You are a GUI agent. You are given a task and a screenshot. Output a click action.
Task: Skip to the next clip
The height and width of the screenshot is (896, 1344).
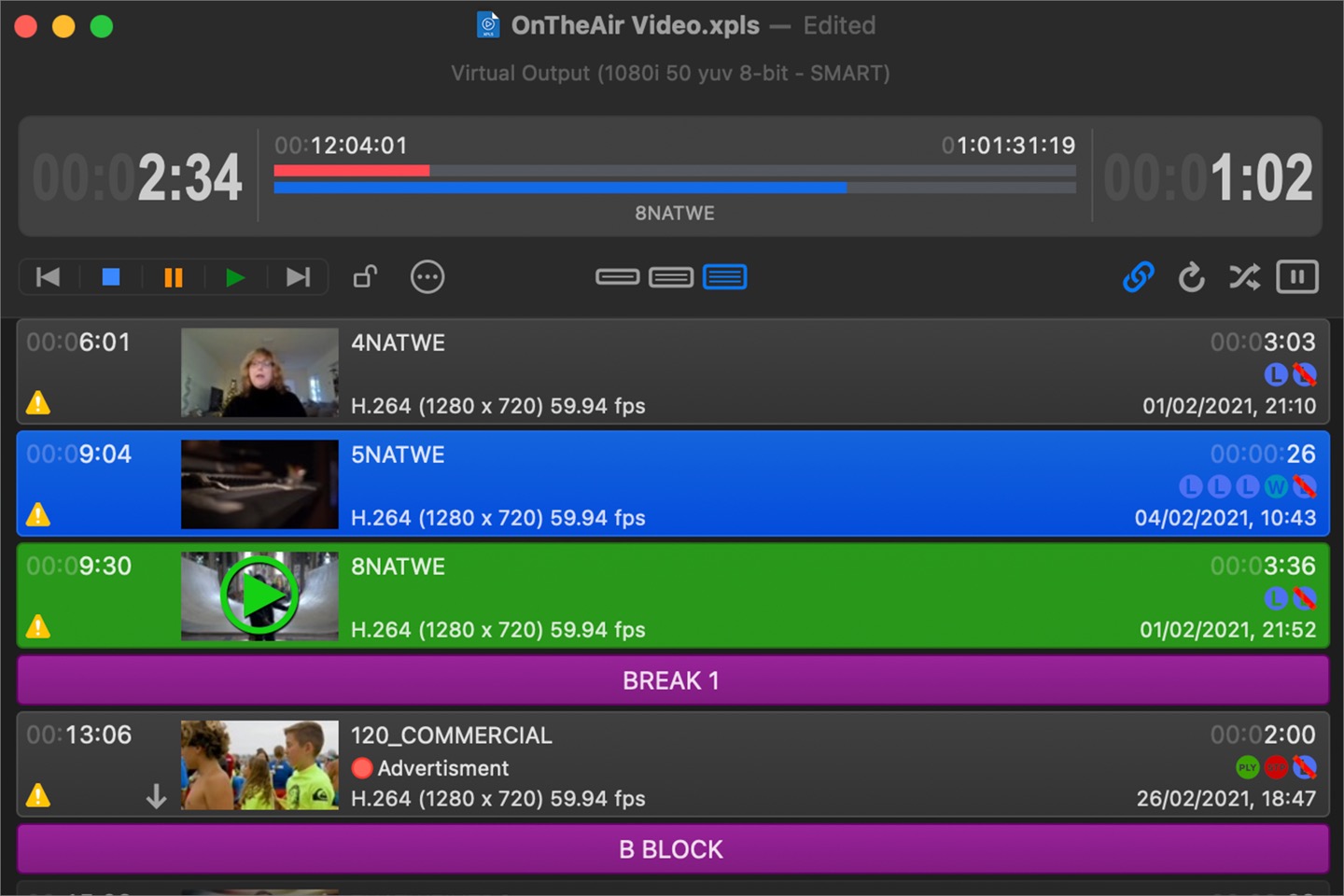(x=298, y=277)
